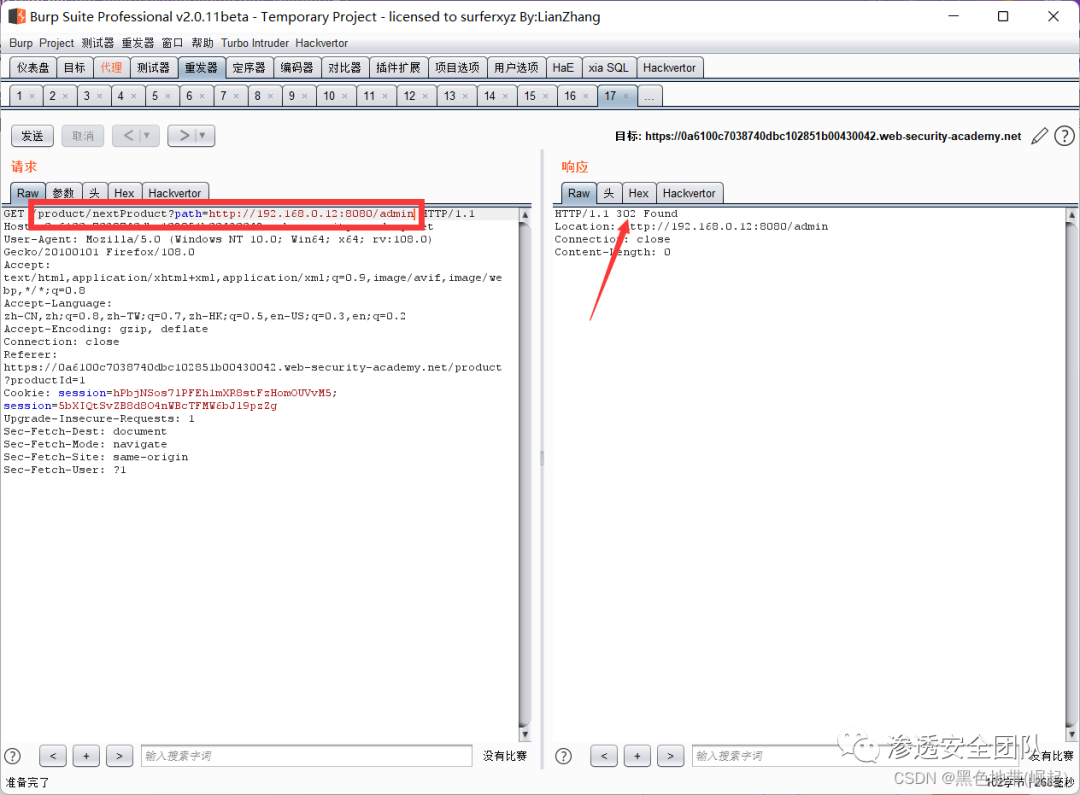Screen dimensions: 1080x795
Task: Open the forward history dropdown arrow
Action: 202,136
